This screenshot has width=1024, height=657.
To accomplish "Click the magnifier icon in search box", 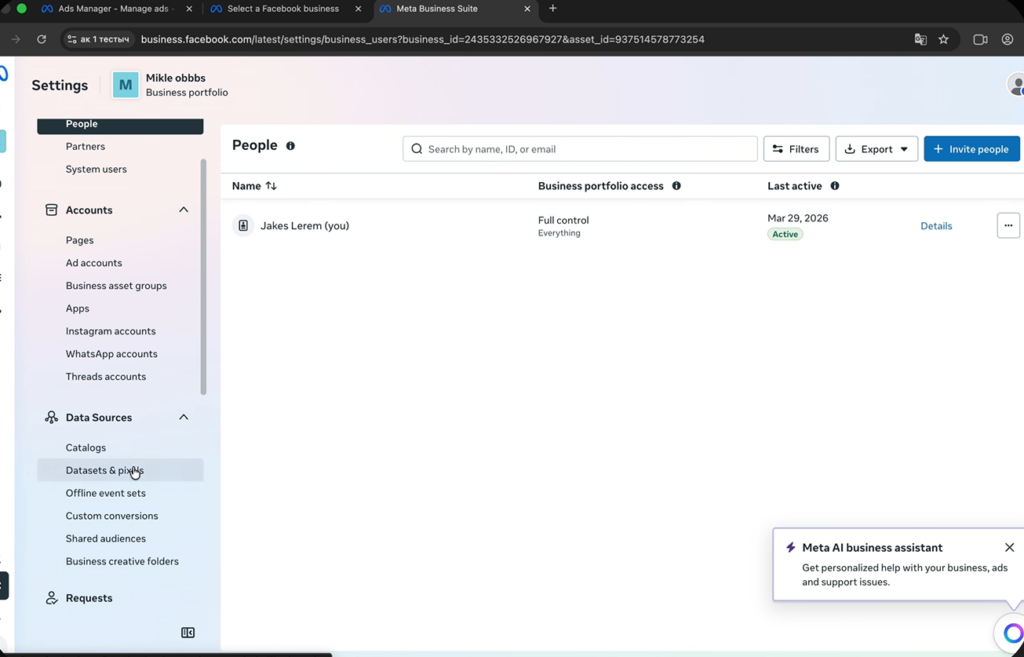I will (x=417, y=149).
